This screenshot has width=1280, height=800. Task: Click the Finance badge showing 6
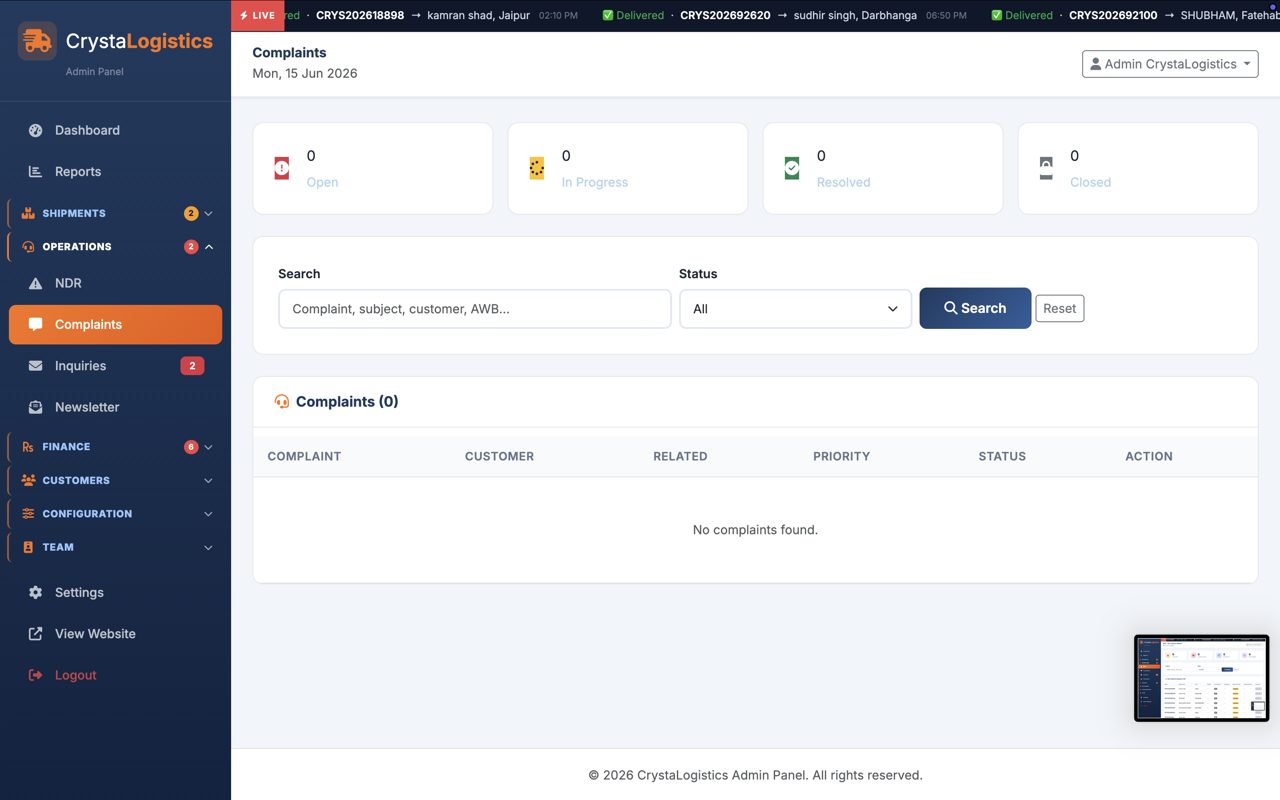point(191,447)
